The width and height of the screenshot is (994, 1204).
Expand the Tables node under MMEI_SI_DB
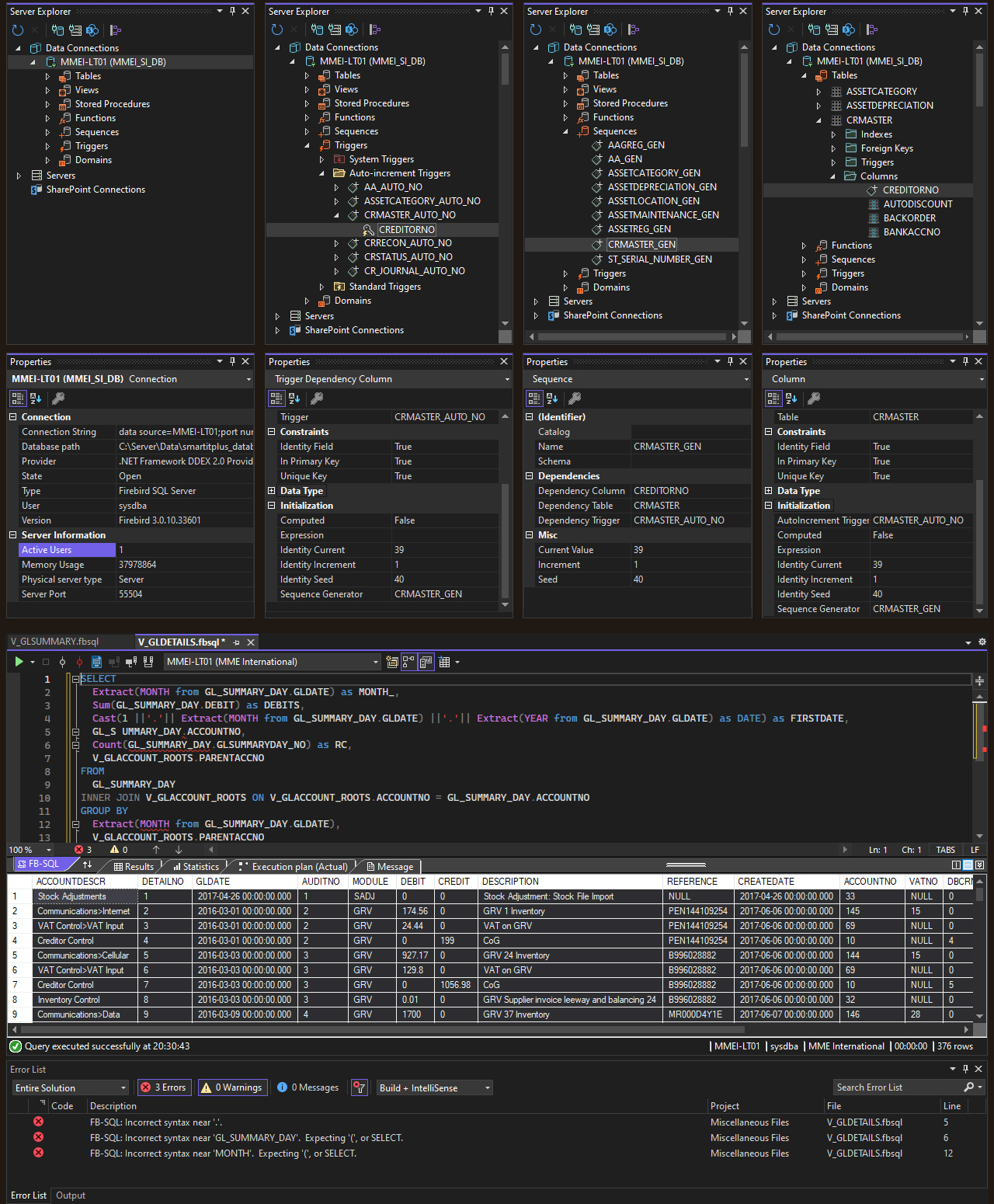[x=47, y=75]
